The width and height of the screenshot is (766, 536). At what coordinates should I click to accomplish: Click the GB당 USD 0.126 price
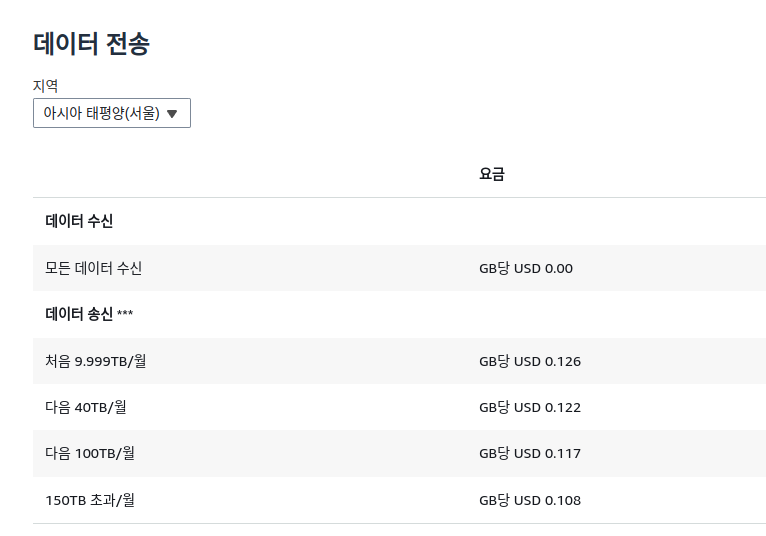click(530, 361)
